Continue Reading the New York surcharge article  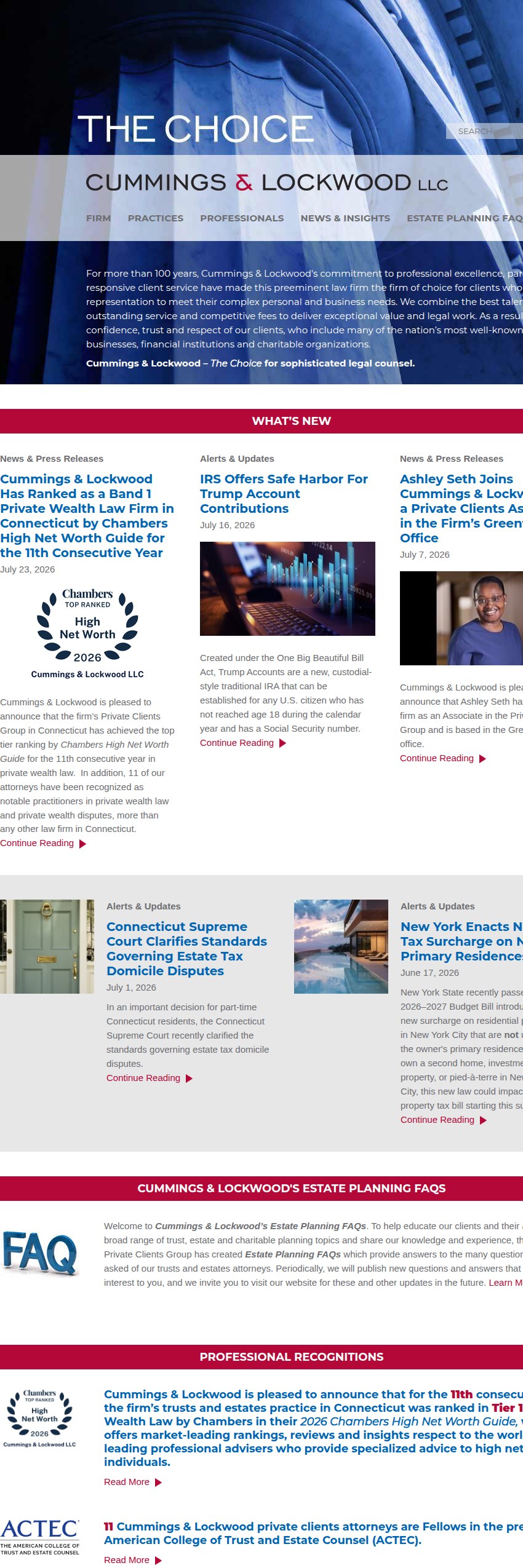tap(437, 1120)
